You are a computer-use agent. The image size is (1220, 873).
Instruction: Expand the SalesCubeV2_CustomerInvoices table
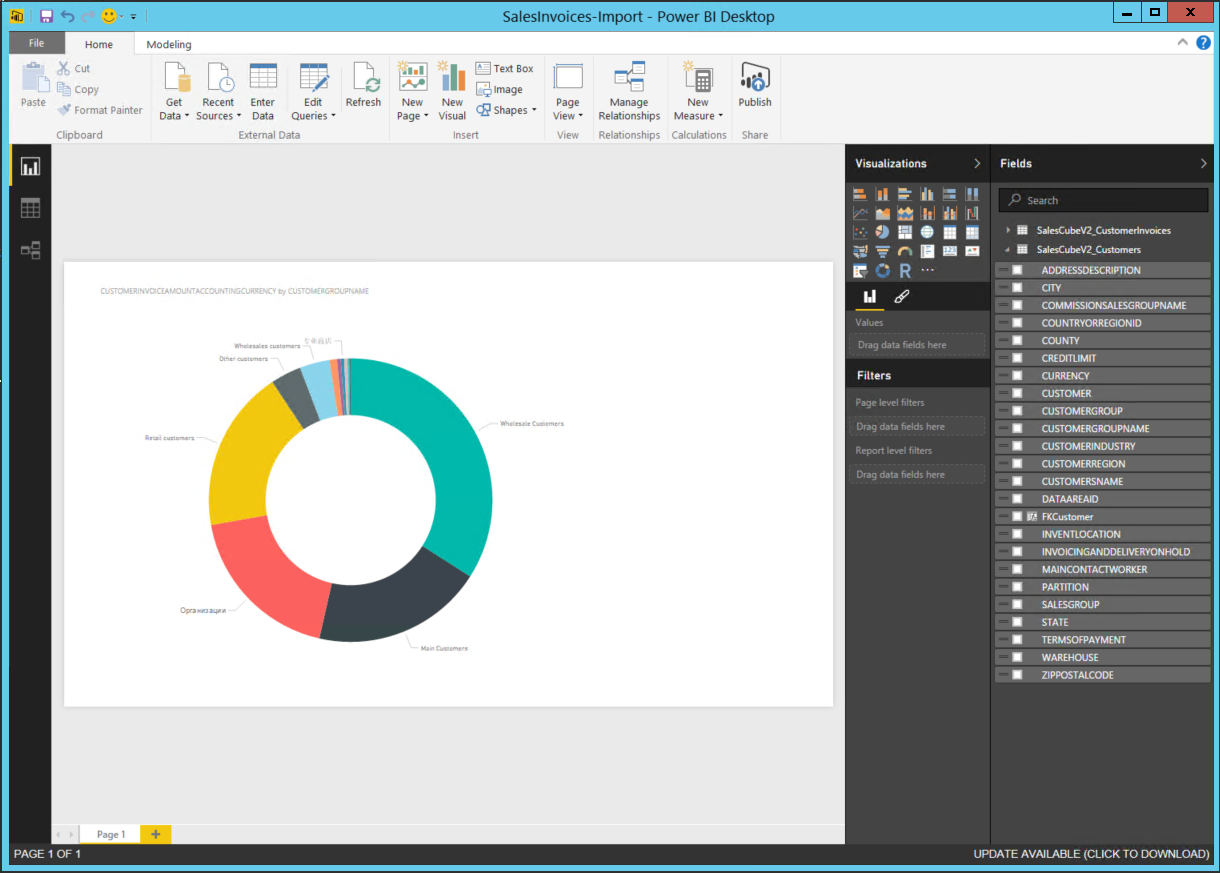point(1008,230)
